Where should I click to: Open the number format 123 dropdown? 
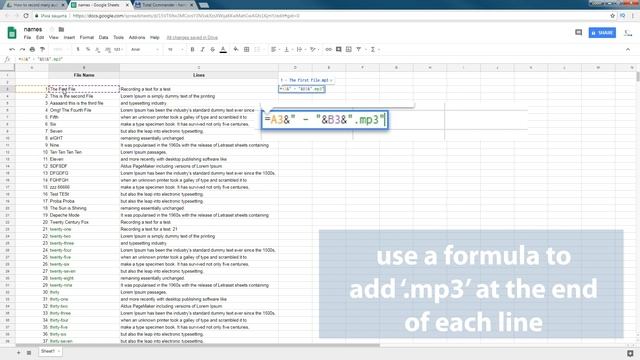coord(118,49)
